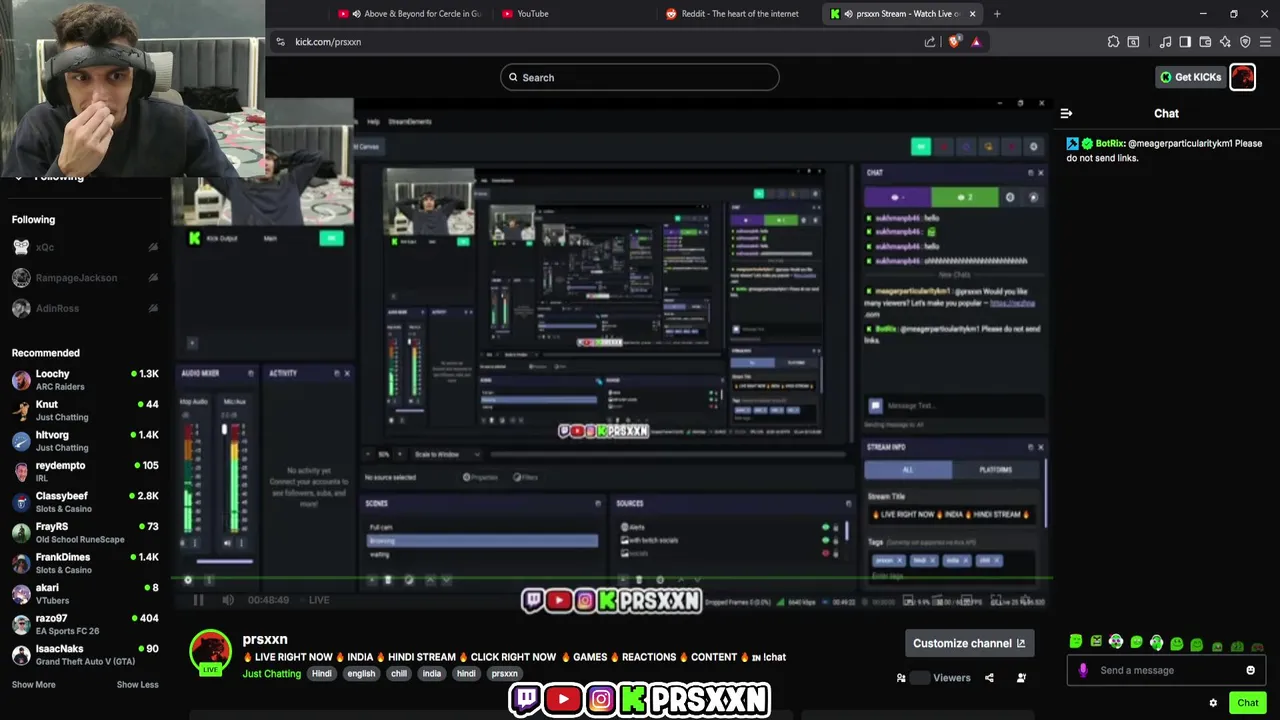Click the first green emote above chat input

1076,642
